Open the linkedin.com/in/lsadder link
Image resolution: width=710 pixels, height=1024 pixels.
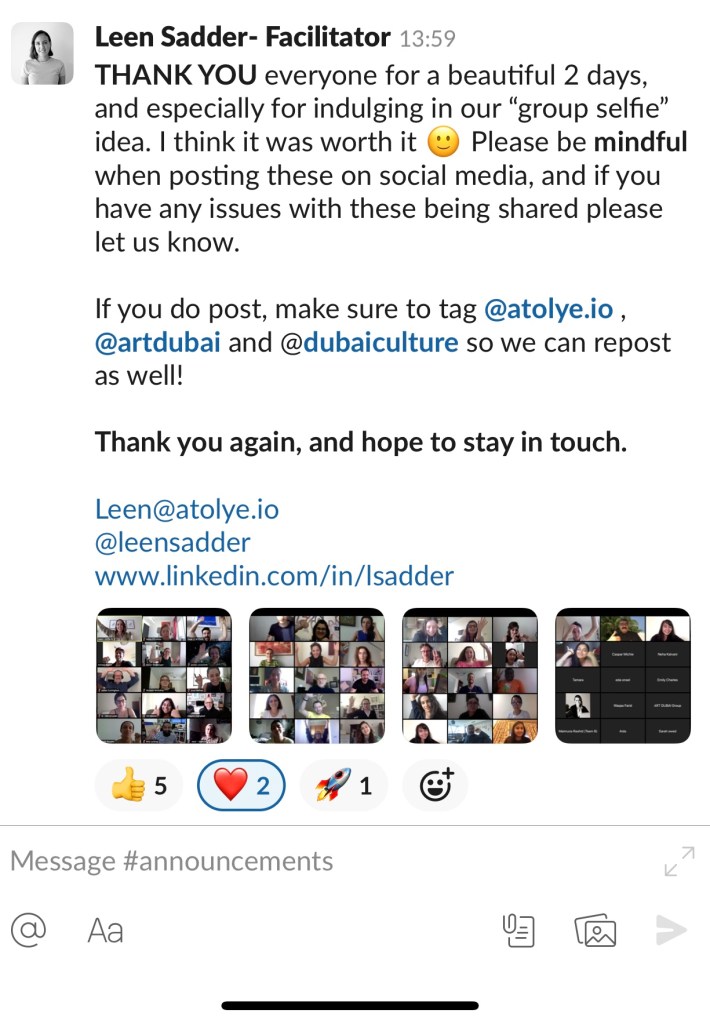[274, 575]
